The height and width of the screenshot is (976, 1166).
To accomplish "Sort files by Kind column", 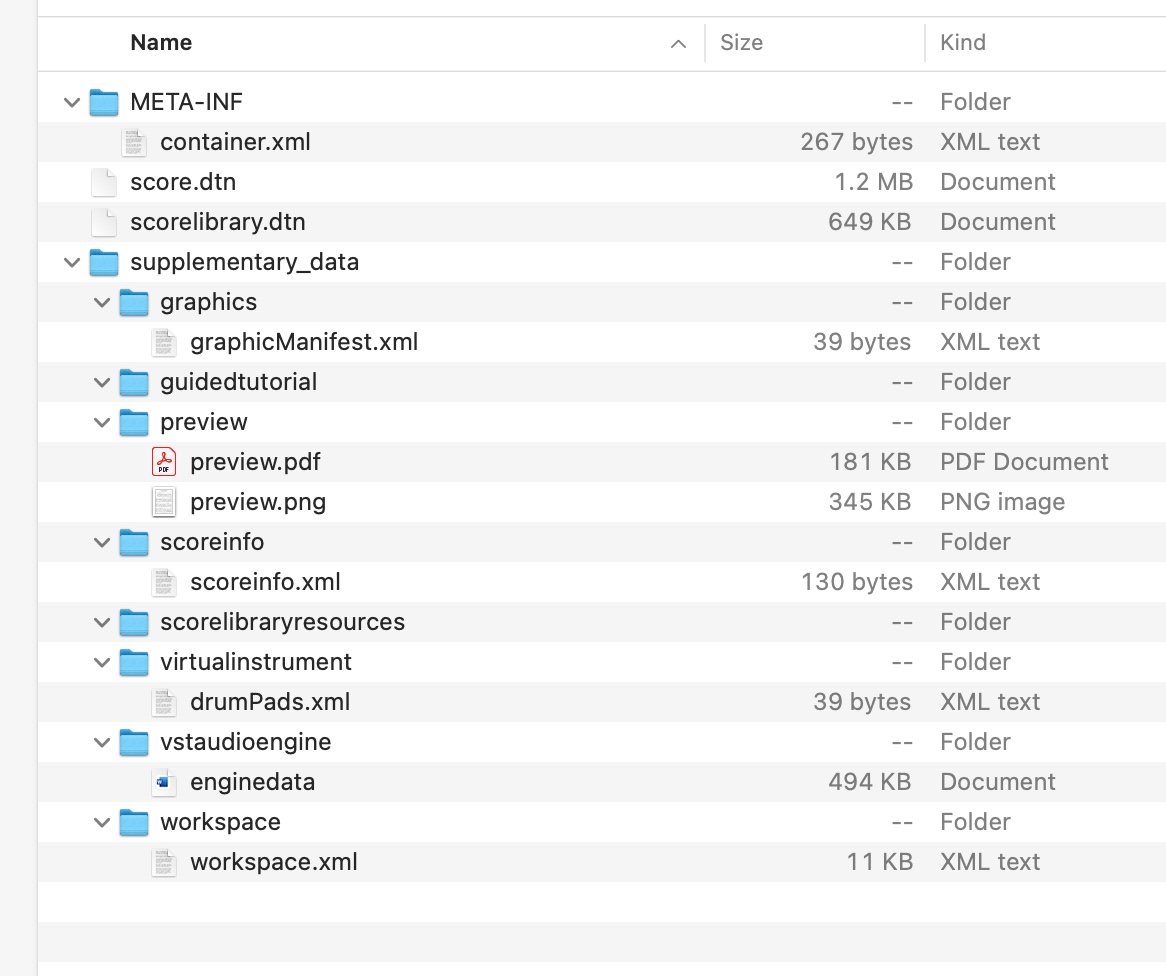I will point(962,43).
